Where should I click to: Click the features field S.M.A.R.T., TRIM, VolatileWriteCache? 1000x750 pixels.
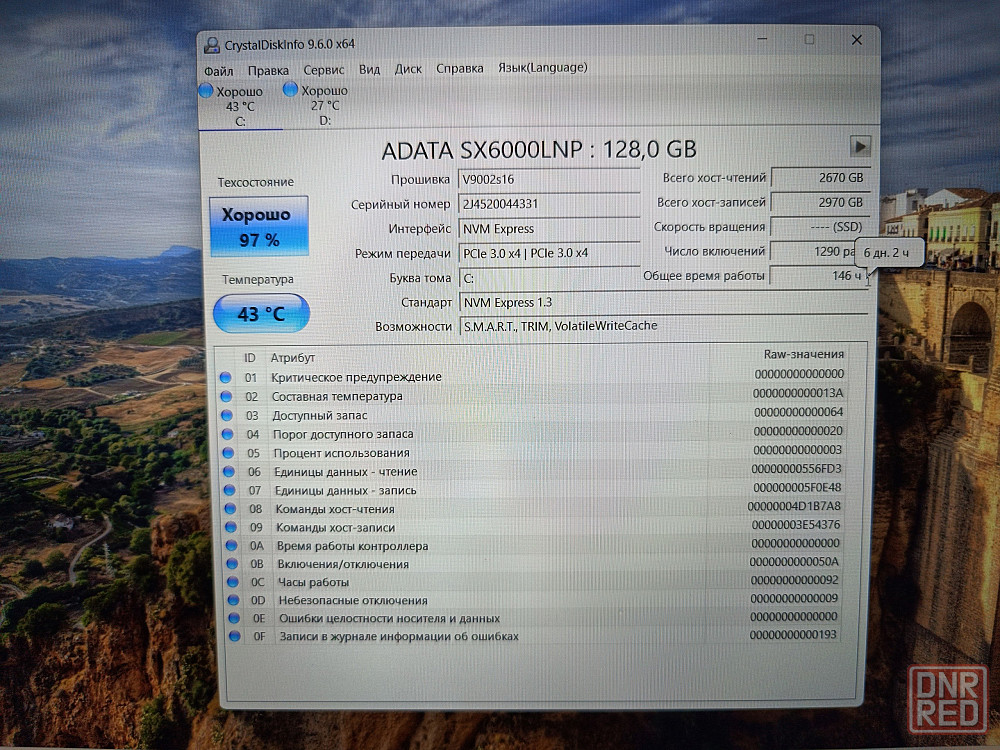click(663, 326)
